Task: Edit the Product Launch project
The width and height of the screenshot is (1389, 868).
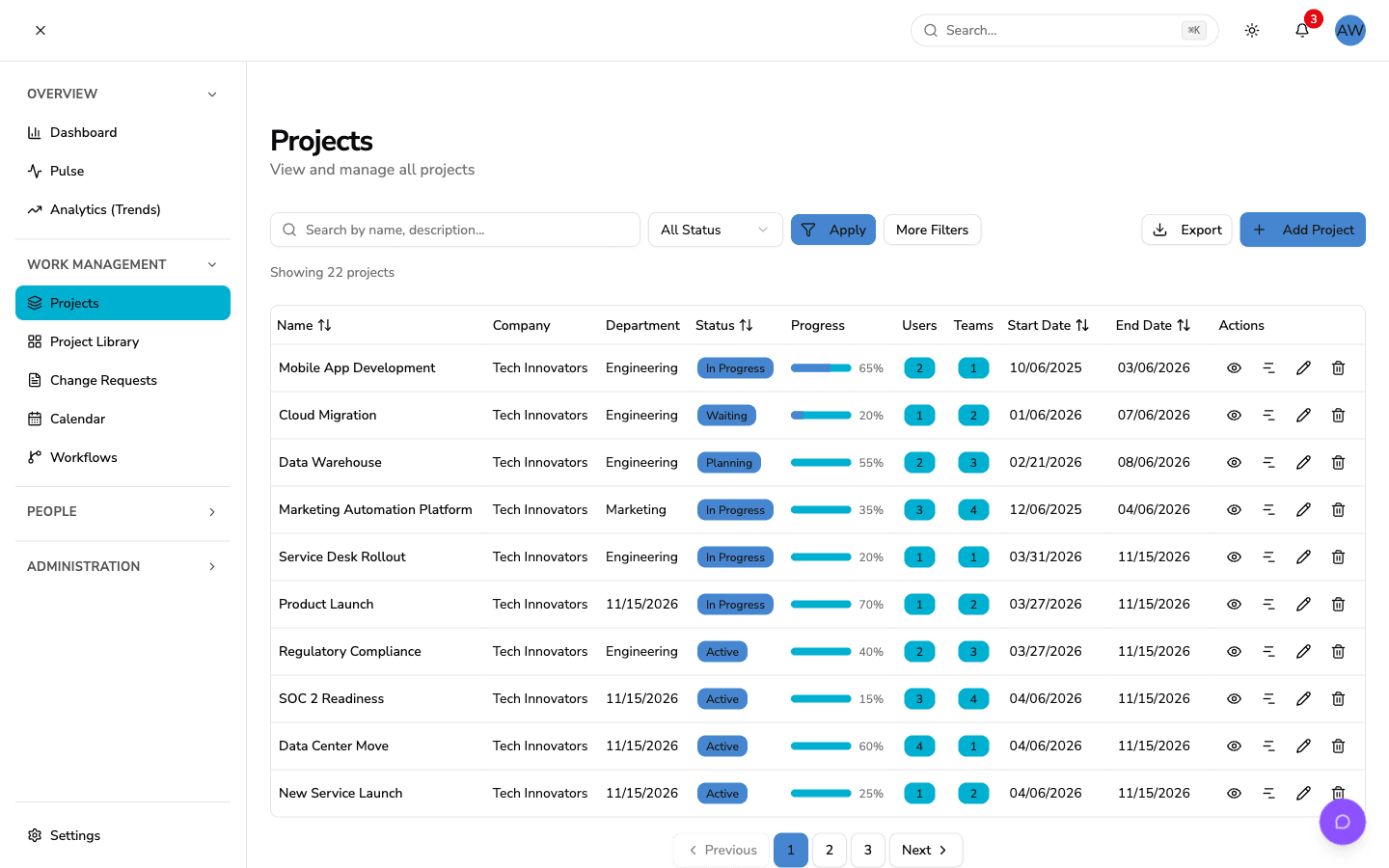Action: tap(1303, 604)
